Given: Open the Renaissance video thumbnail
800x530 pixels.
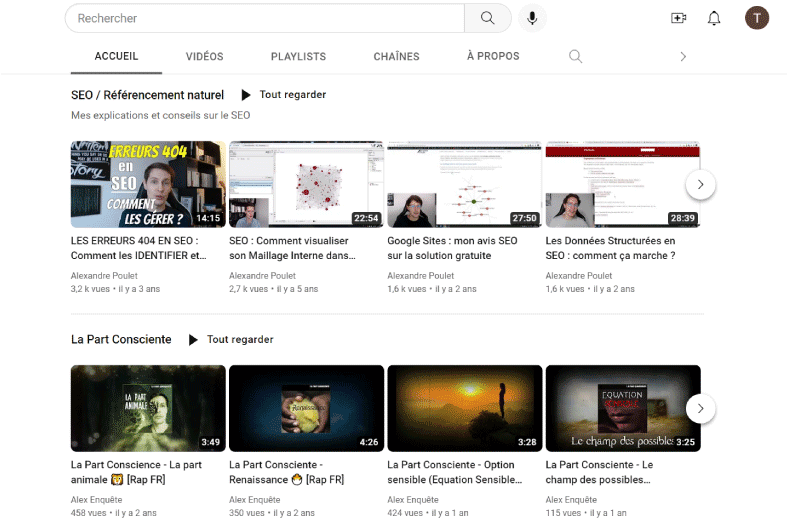Looking at the screenshot, I should pos(306,409).
